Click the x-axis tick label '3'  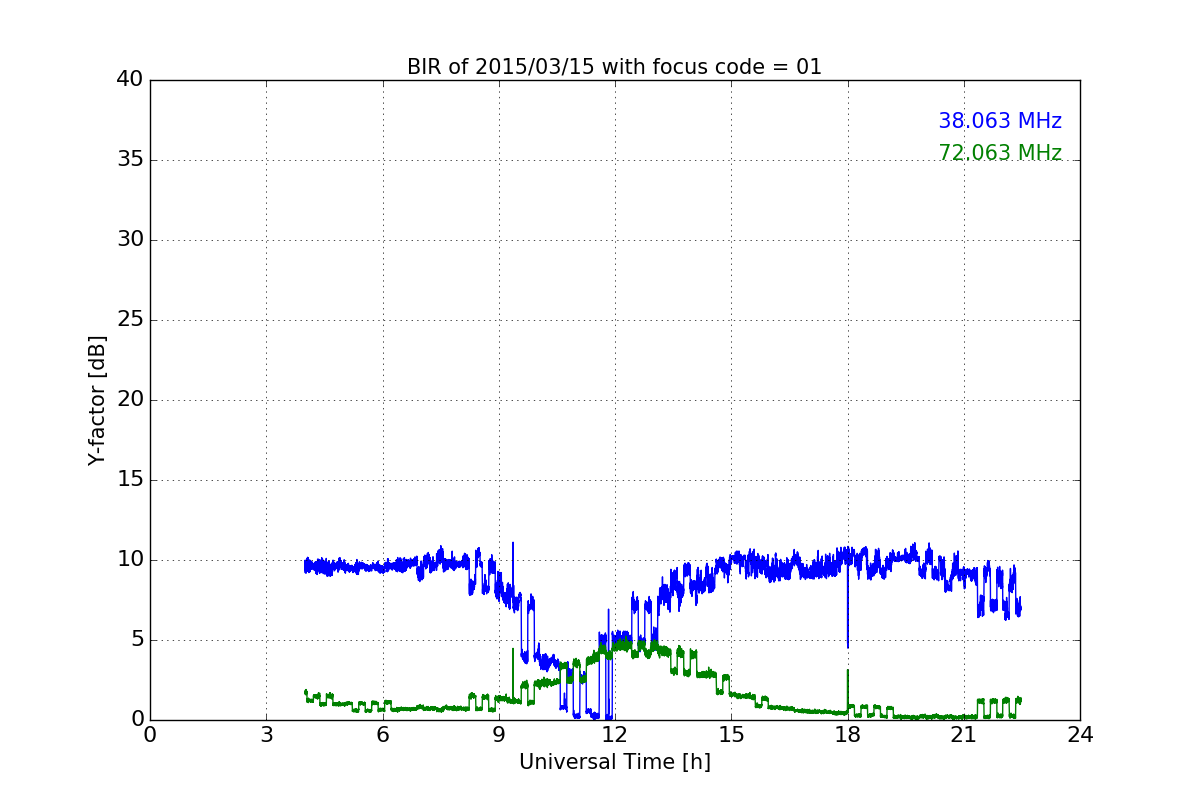pyautogui.click(x=266, y=735)
